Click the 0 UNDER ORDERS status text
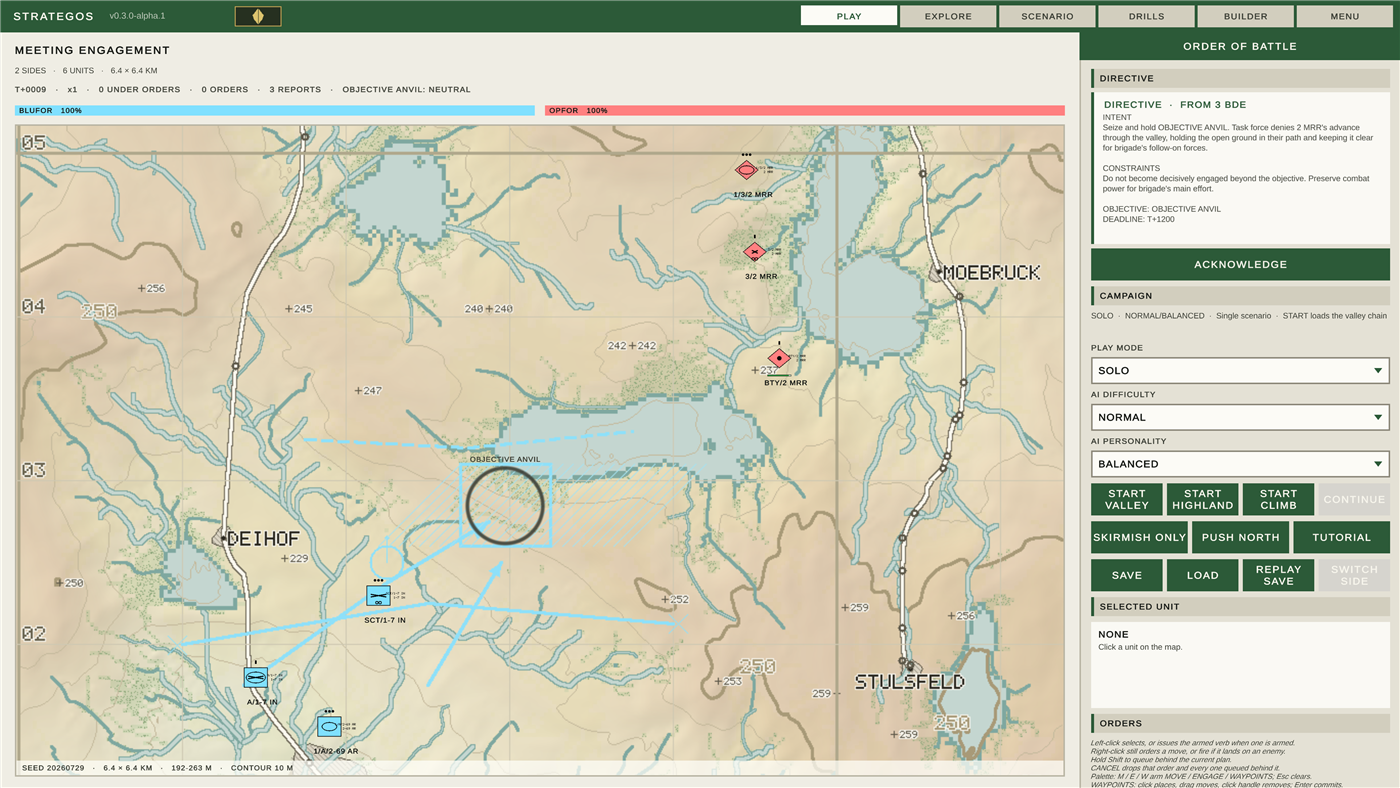Viewport: 1400px width, 788px height. pyautogui.click(x=139, y=90)
